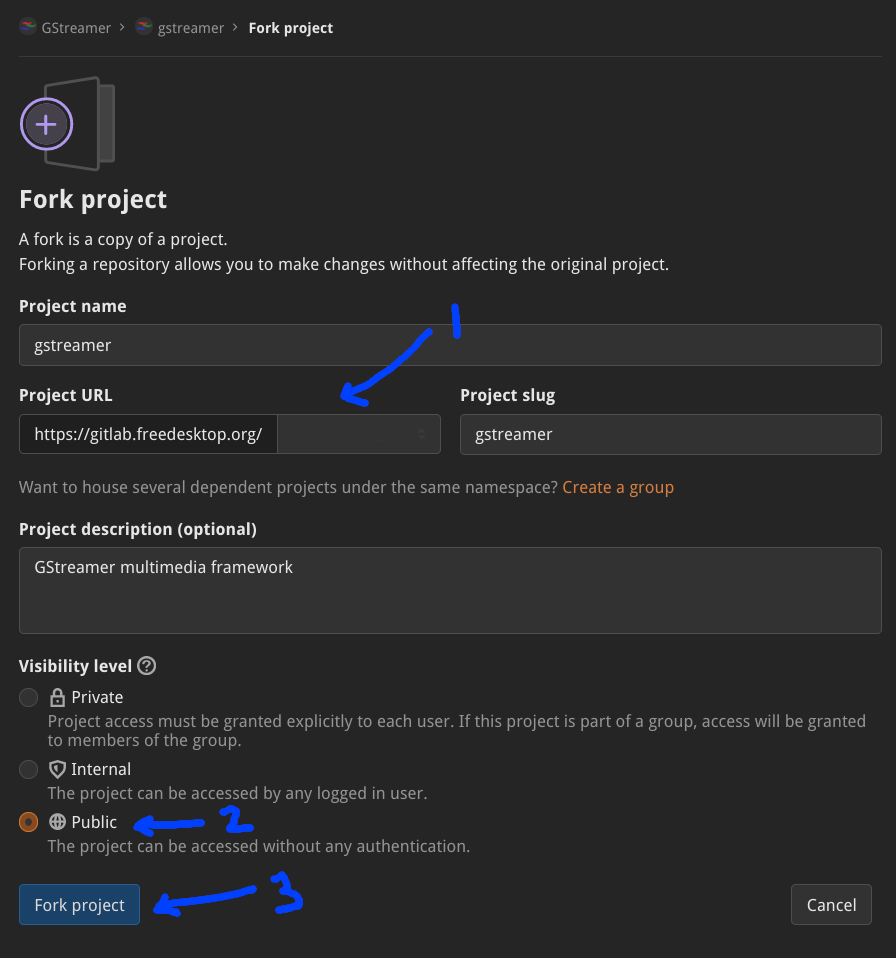
Task: Click into the Project name field
Action: [450, 345]
